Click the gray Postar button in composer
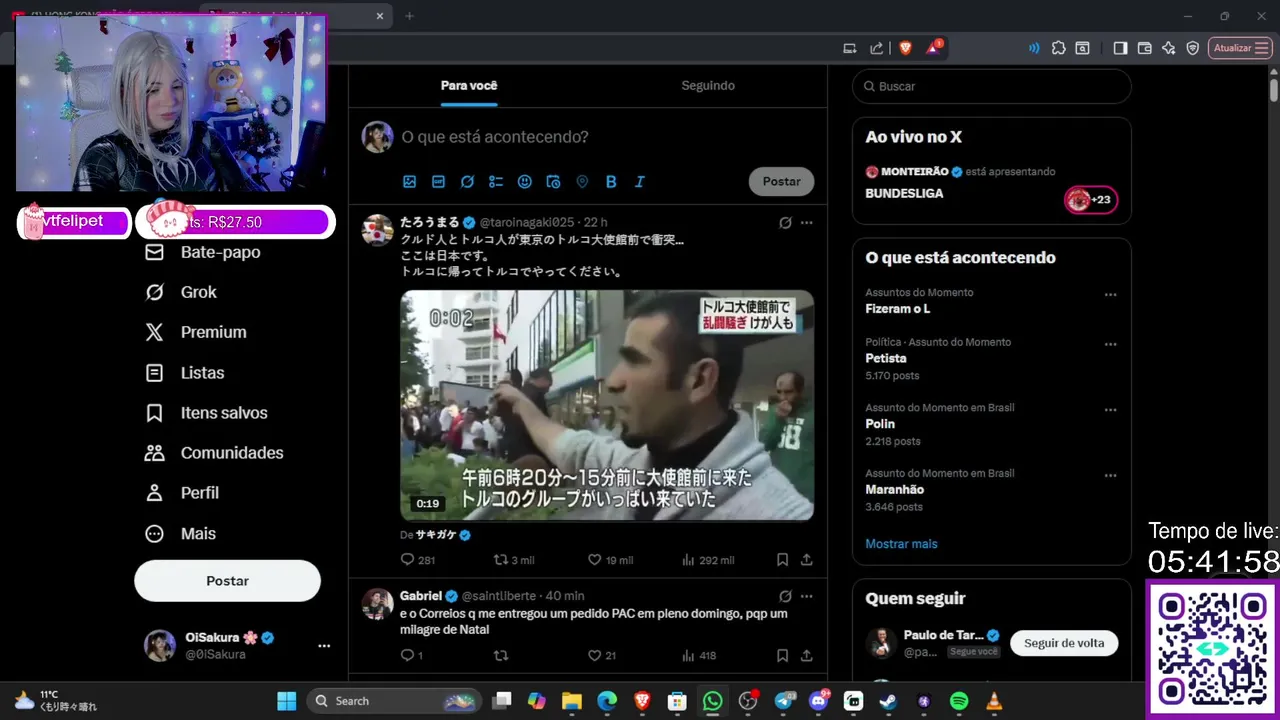This screenshot has width=1280, height=720. tap(782, 182)
